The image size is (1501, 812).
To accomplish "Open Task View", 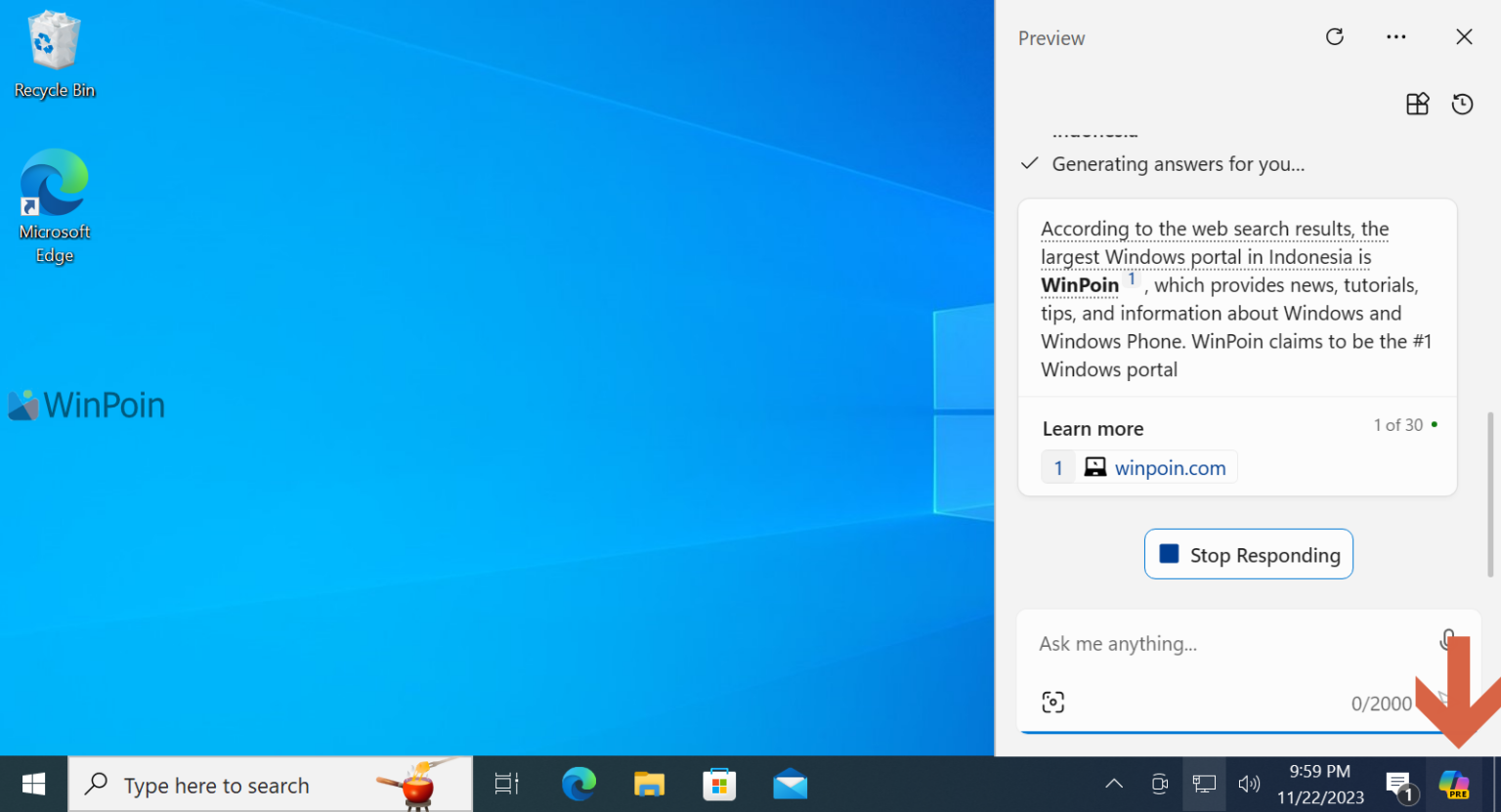I will pos(506,784).
